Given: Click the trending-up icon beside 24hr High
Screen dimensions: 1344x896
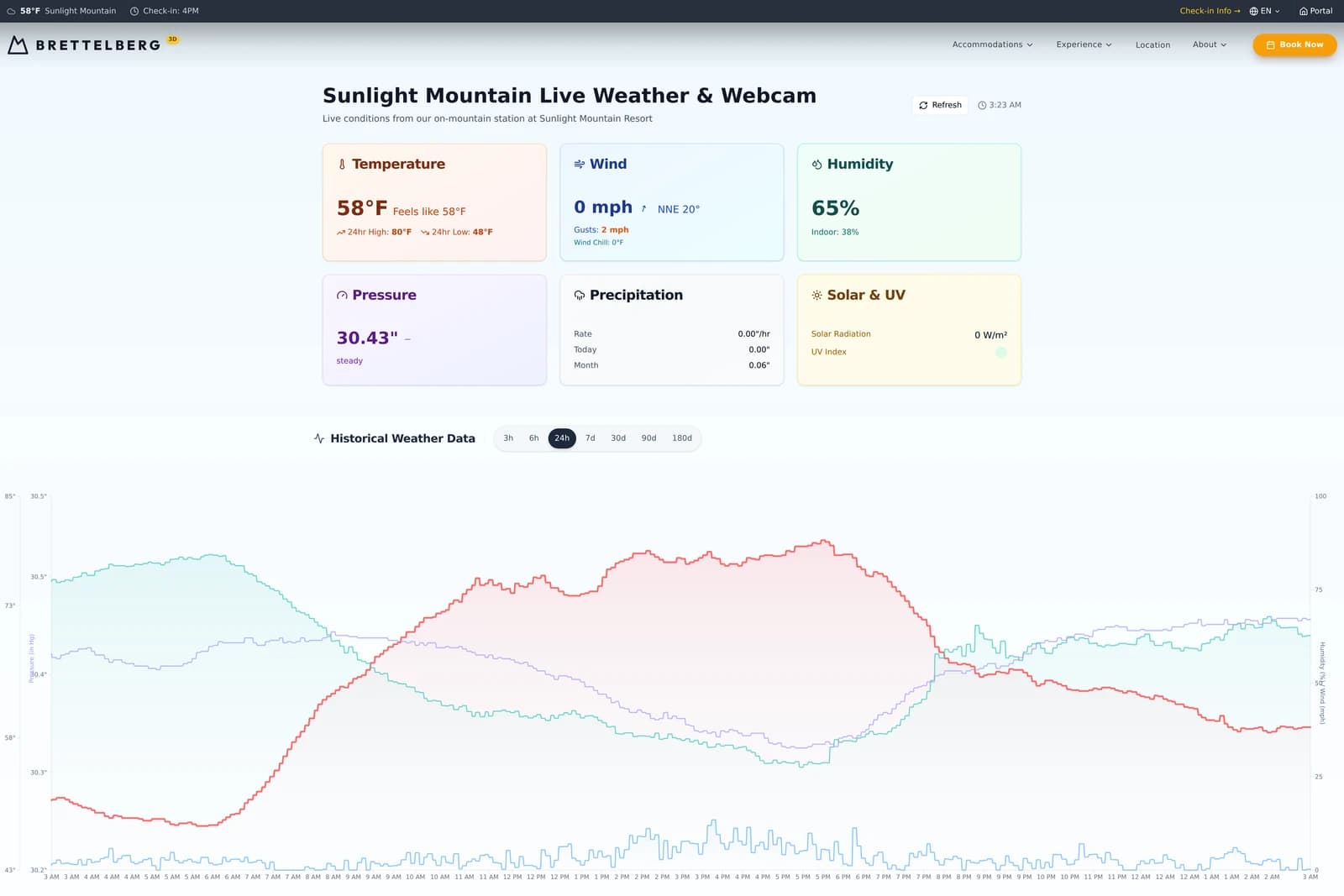Looking at the screenshot, I should tap(341, 233).
